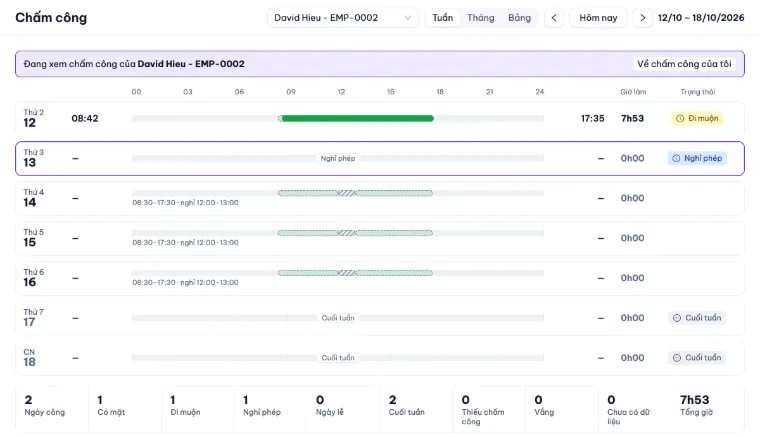Click the hatched break segment on Thứ 5
The width and height of the screenshot is (760, 437).
347,233
